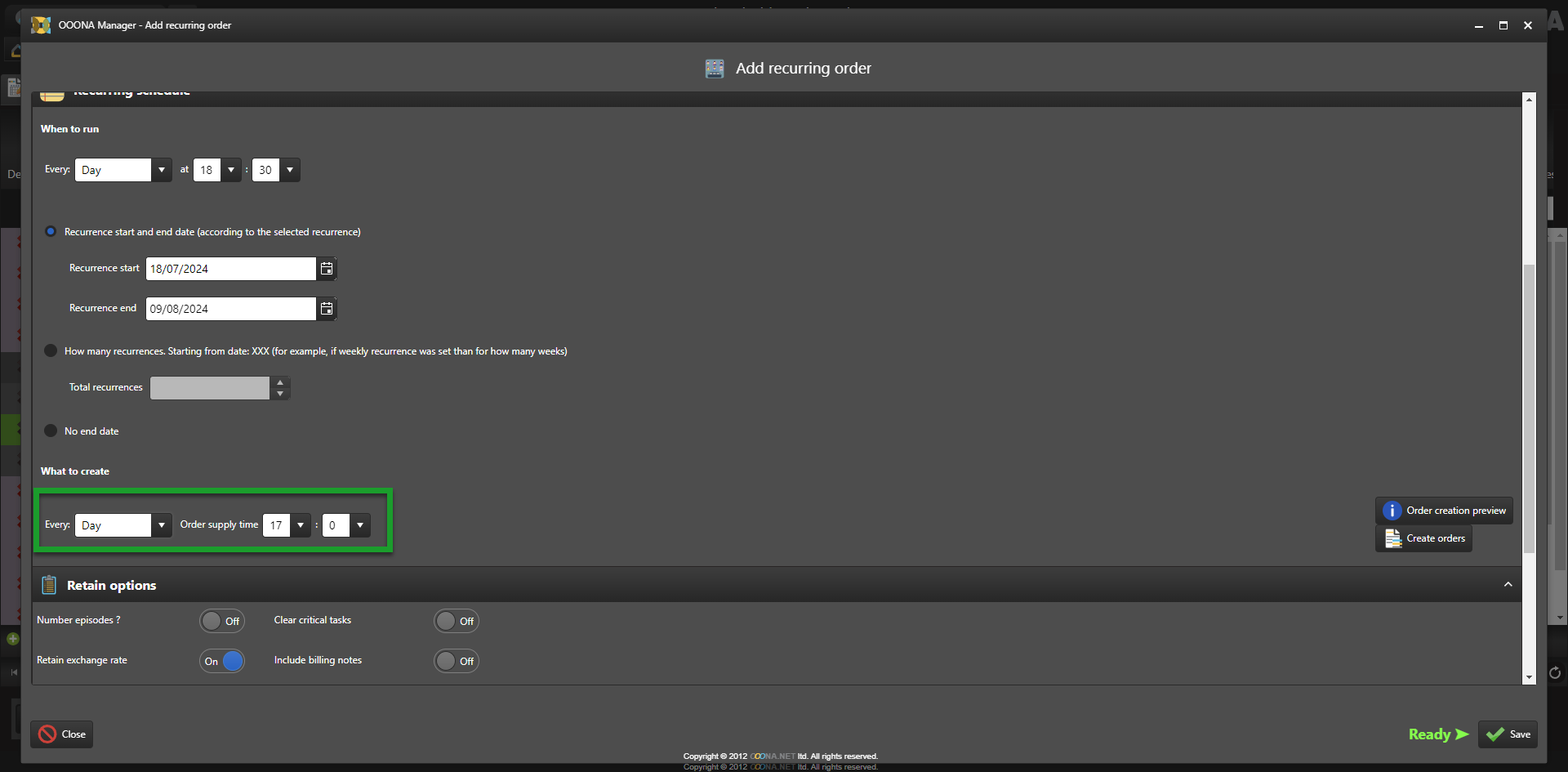The image size is (1568, 772).
Task: Open the Recurrence start calendar picker
Action: click(x=327, y=269)
